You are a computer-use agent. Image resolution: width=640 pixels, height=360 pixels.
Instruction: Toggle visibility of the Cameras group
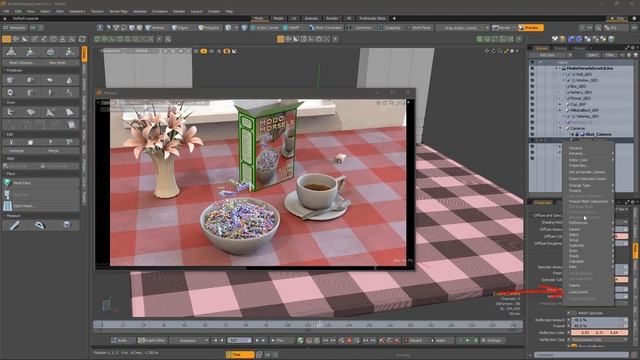point(532,128)
